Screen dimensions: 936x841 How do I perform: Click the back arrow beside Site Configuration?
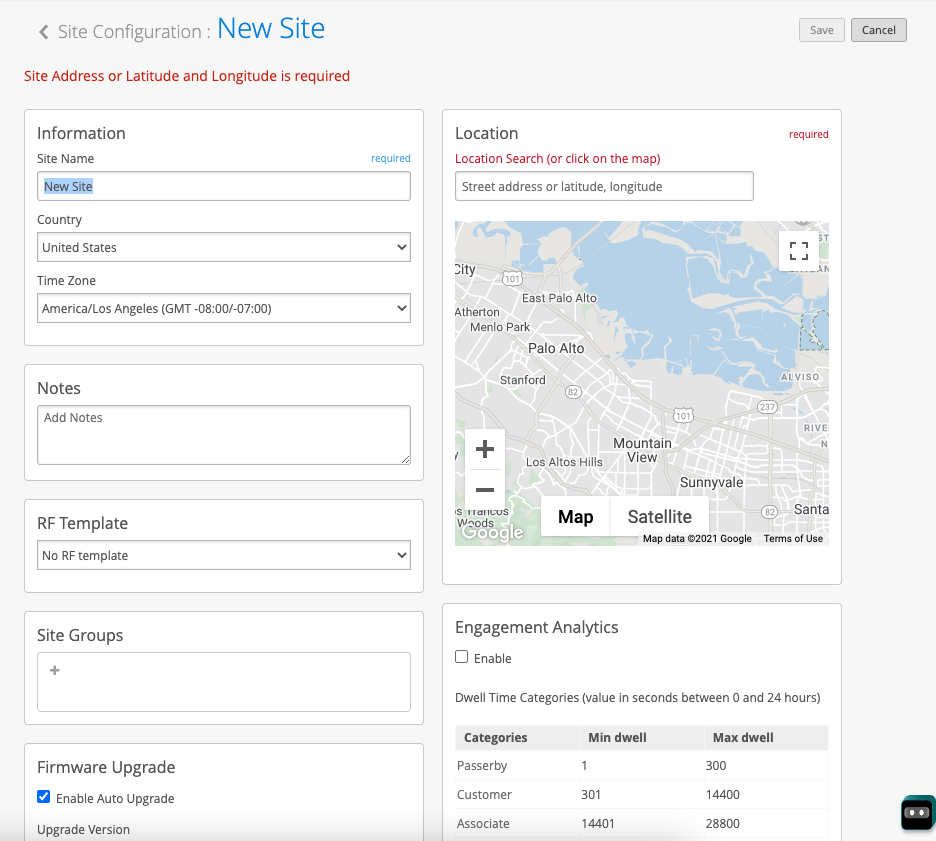coord(43,32)
